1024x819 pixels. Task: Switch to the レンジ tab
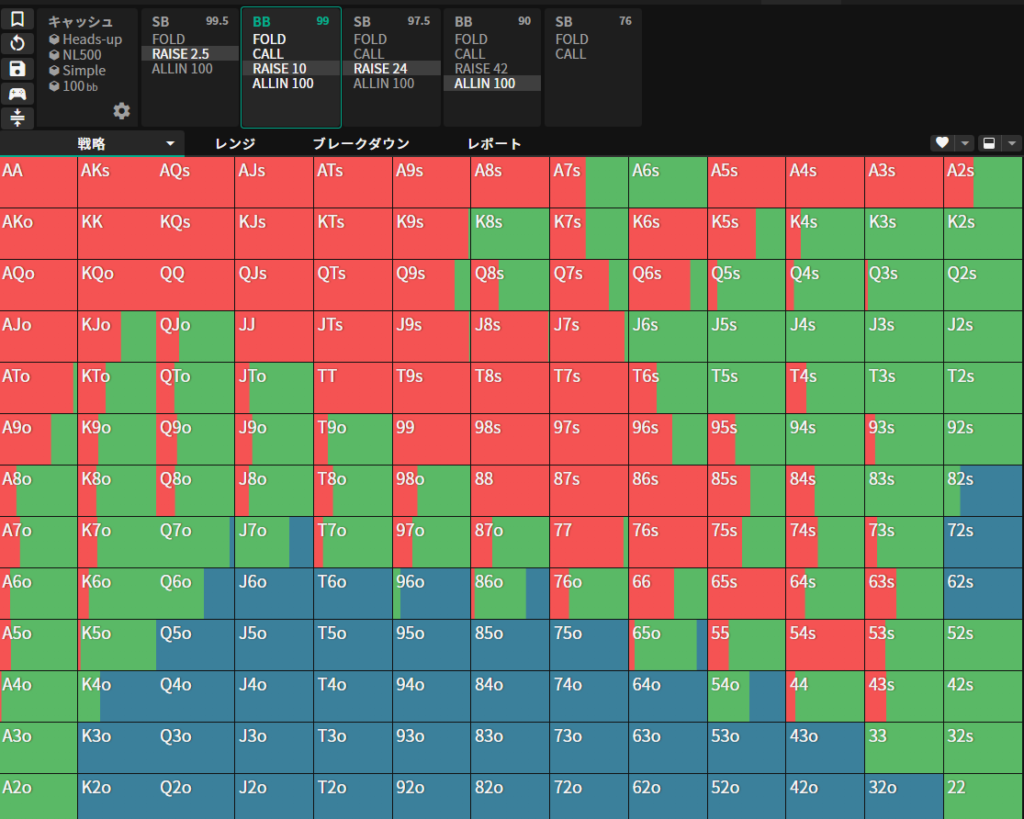click(x=235, y=144)
